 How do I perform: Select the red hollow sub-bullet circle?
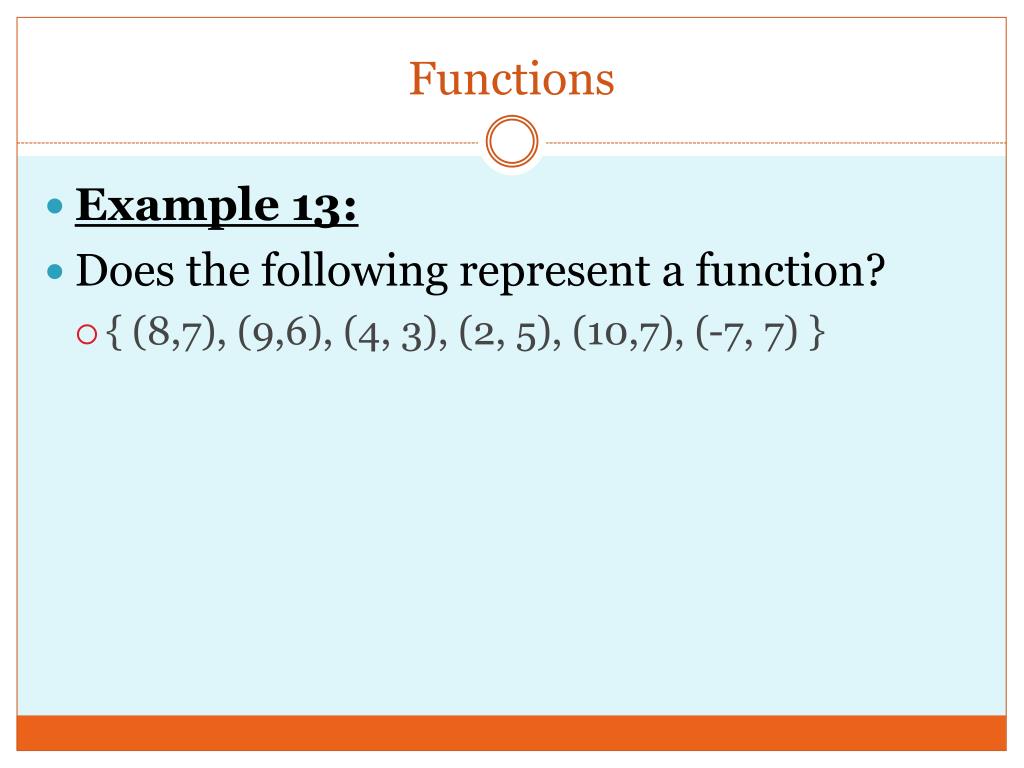(87, 334)
